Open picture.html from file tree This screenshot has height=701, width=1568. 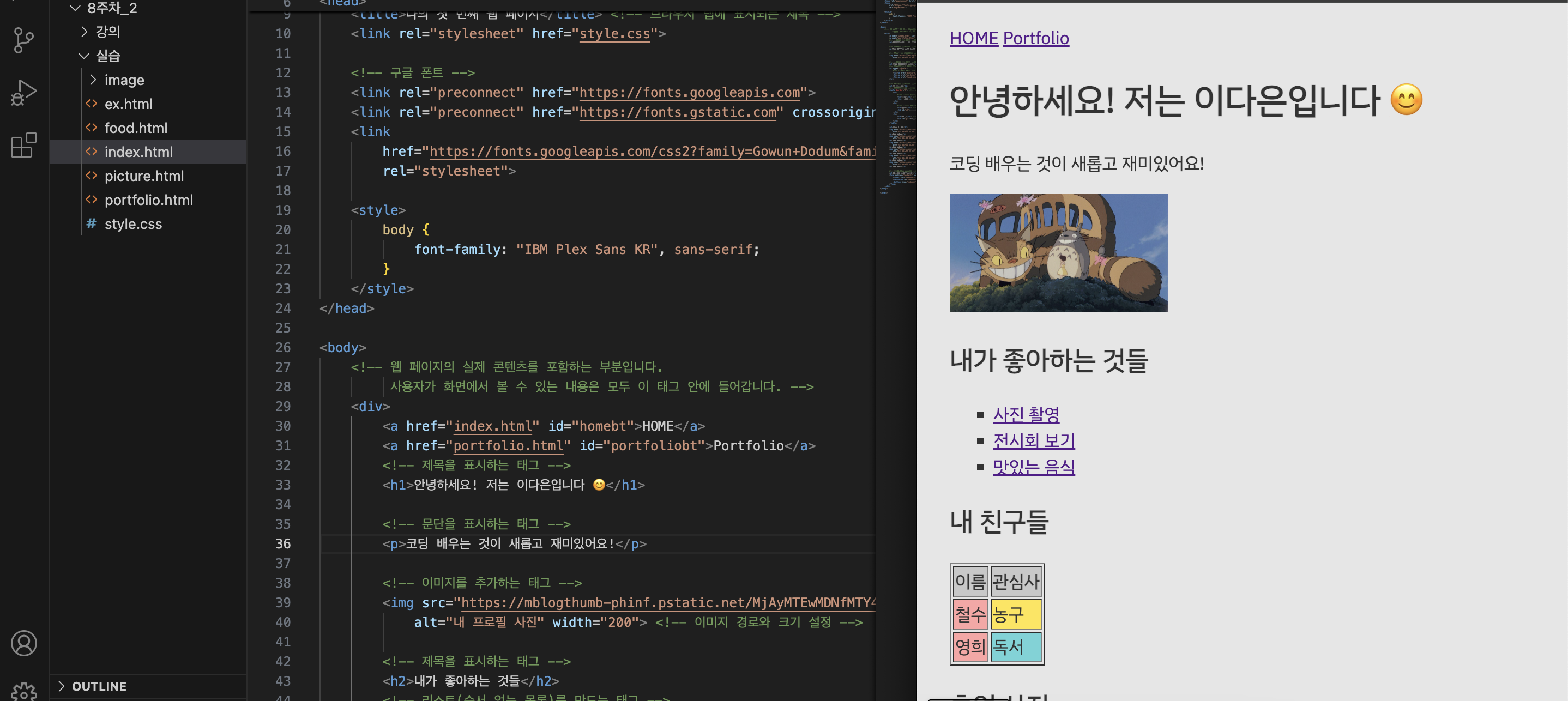click(143, 176)
